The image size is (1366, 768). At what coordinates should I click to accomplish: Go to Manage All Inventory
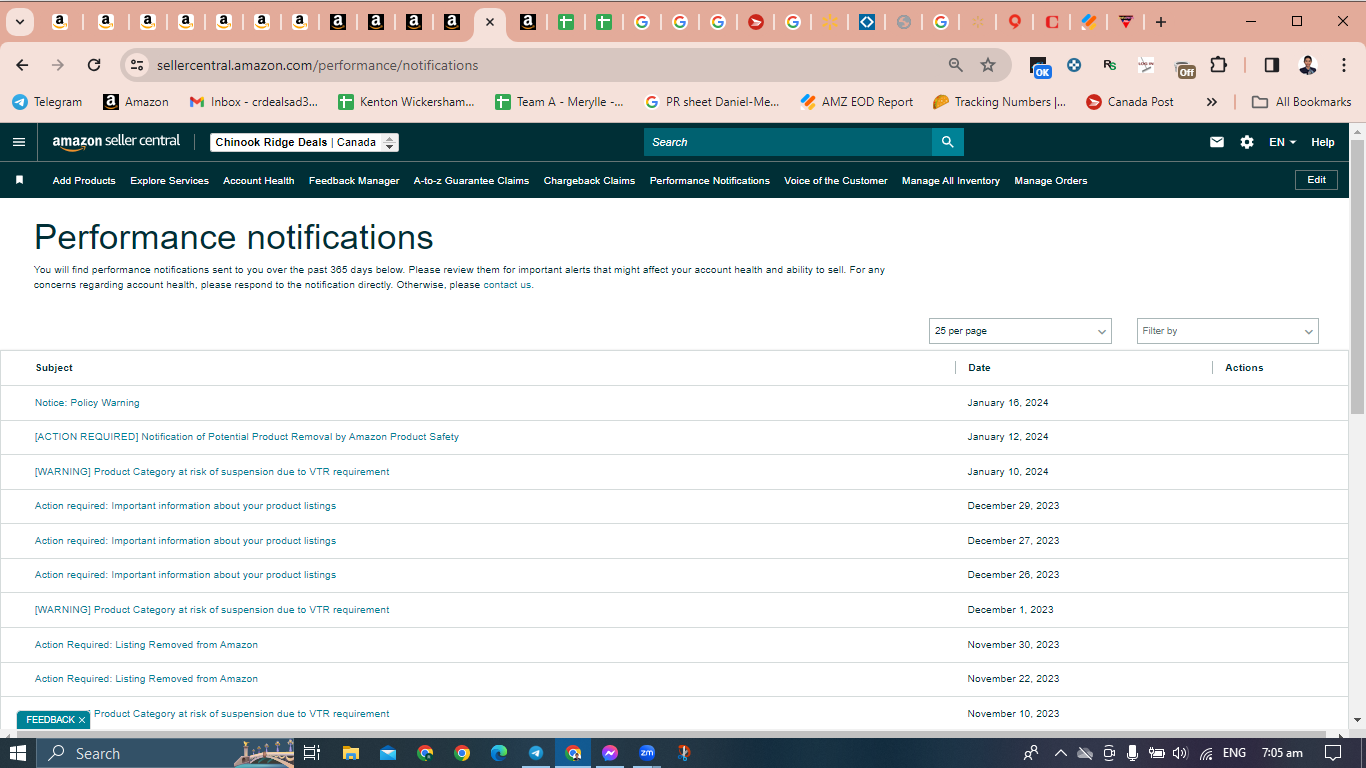(x=951, y=181)
